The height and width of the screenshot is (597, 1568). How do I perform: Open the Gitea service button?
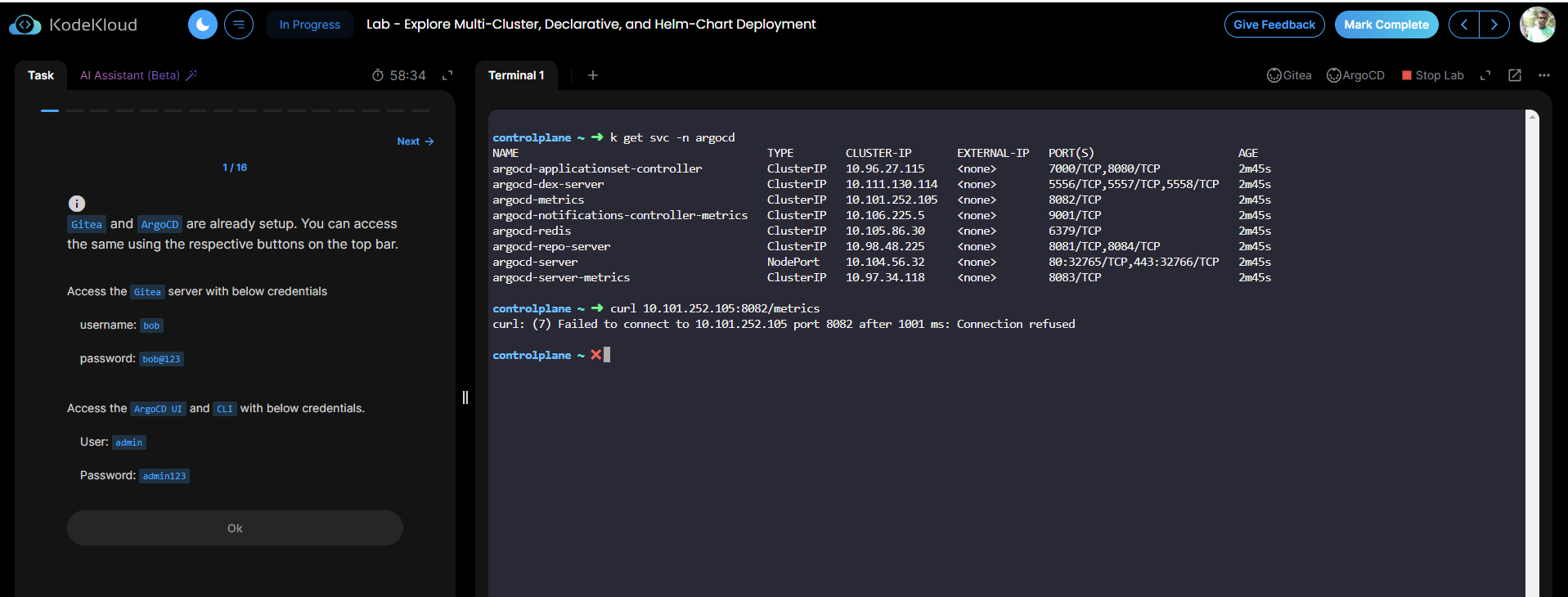pos(1289,75)
